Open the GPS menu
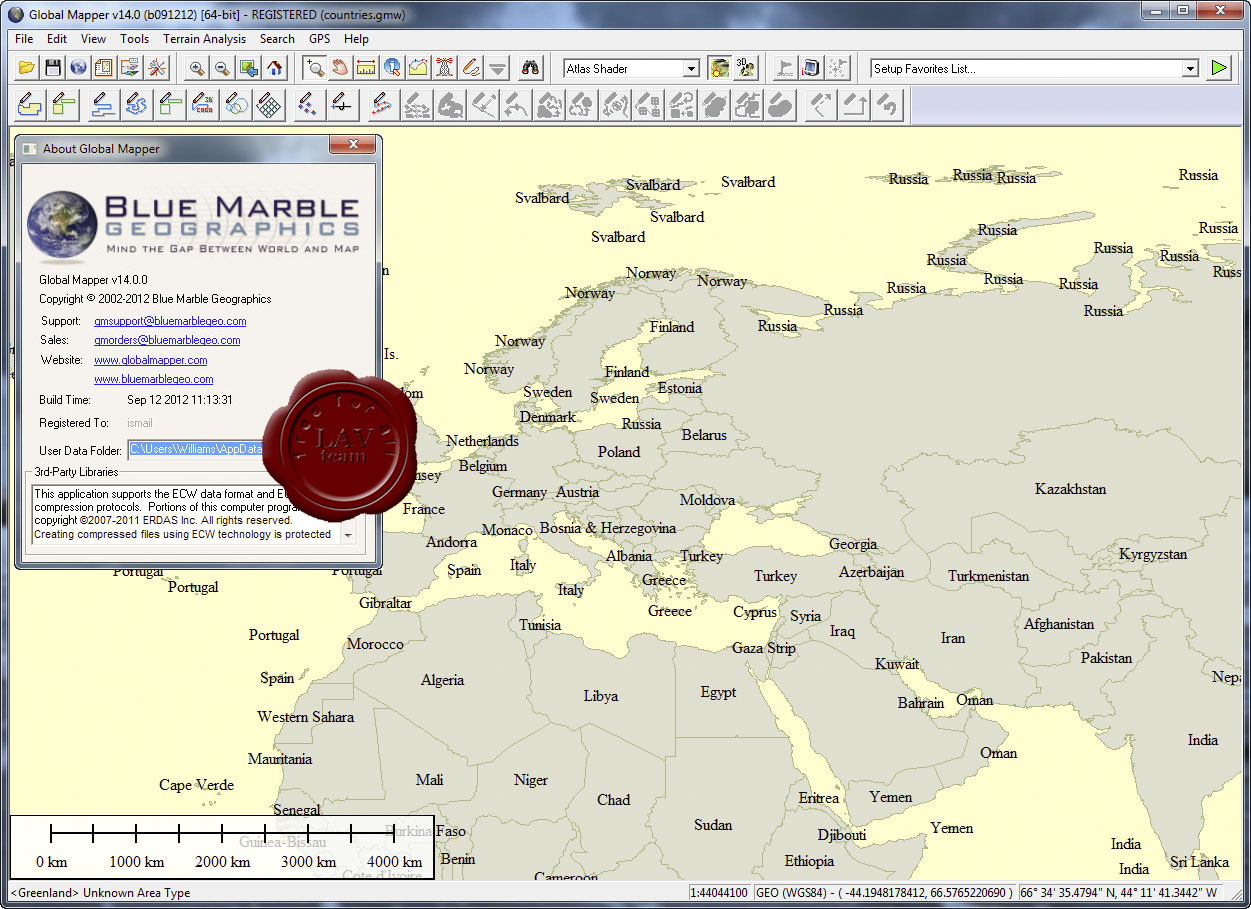 319,39
